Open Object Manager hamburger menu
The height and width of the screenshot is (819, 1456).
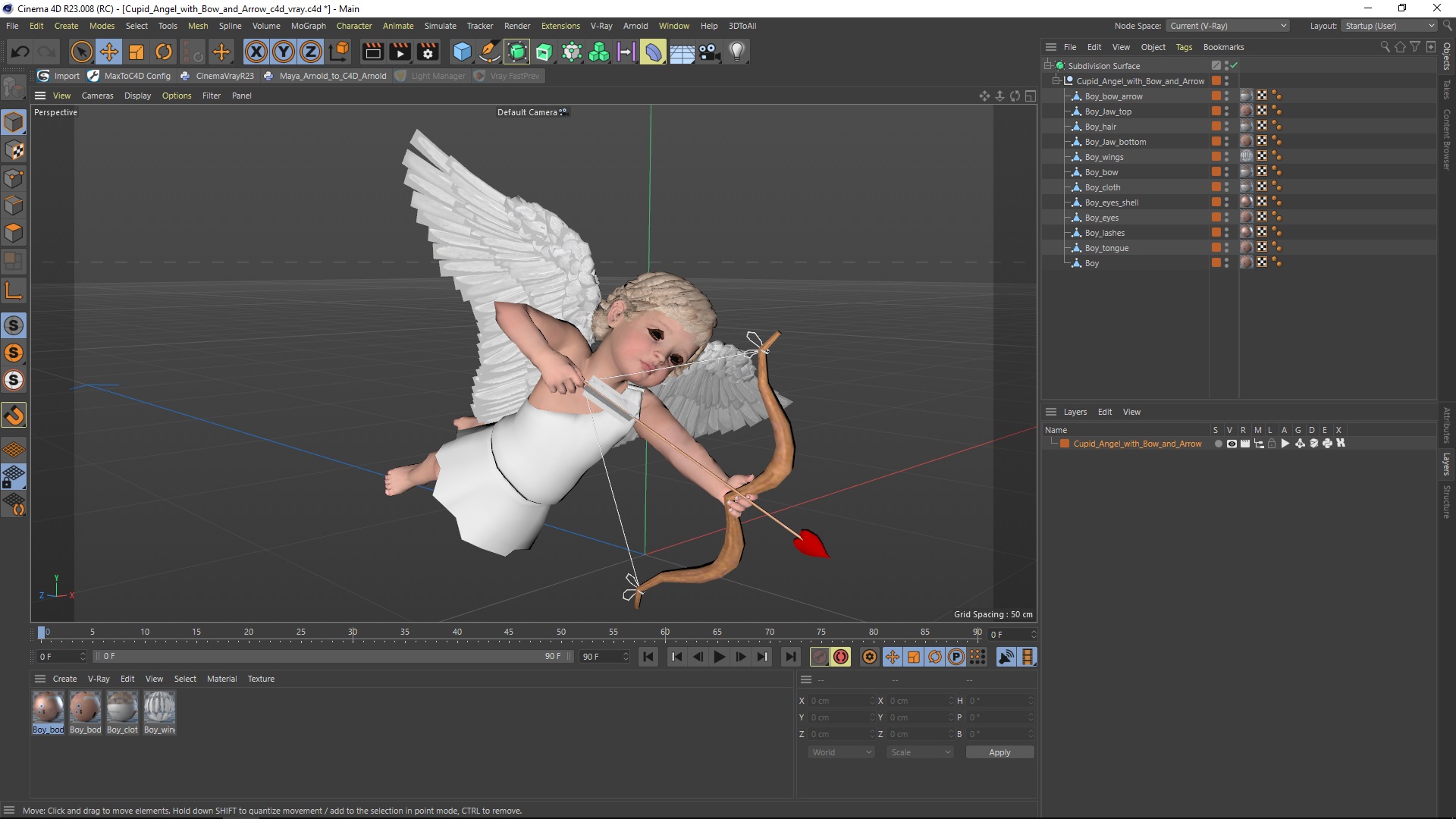point(1051,47)
